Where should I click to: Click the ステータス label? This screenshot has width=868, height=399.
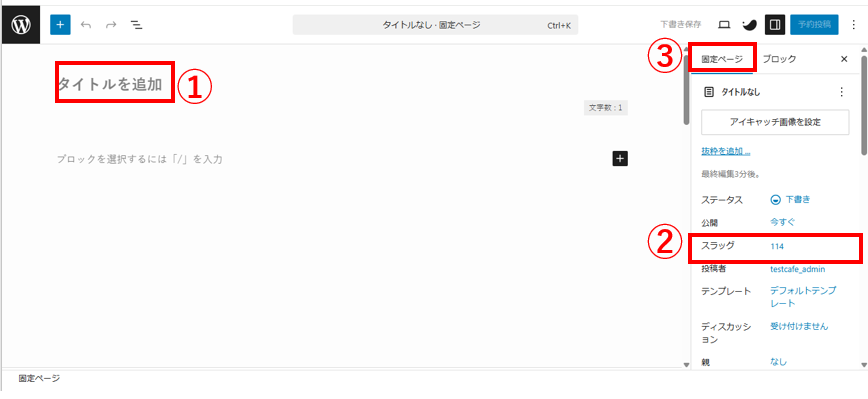click(x=722, y=199)
